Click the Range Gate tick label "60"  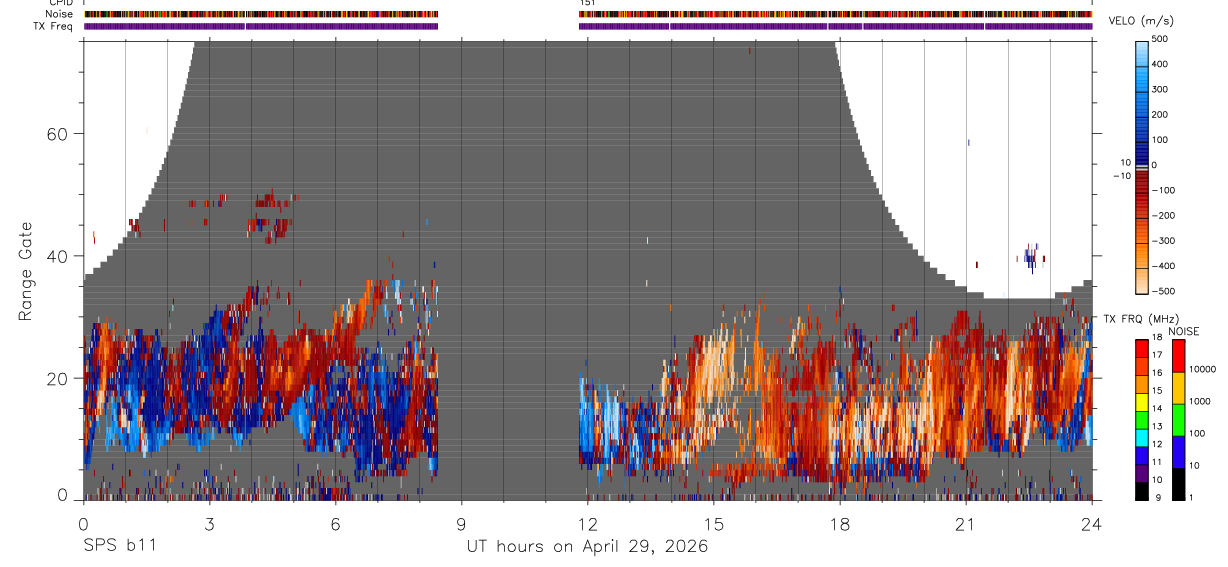(x=59, y=134)
